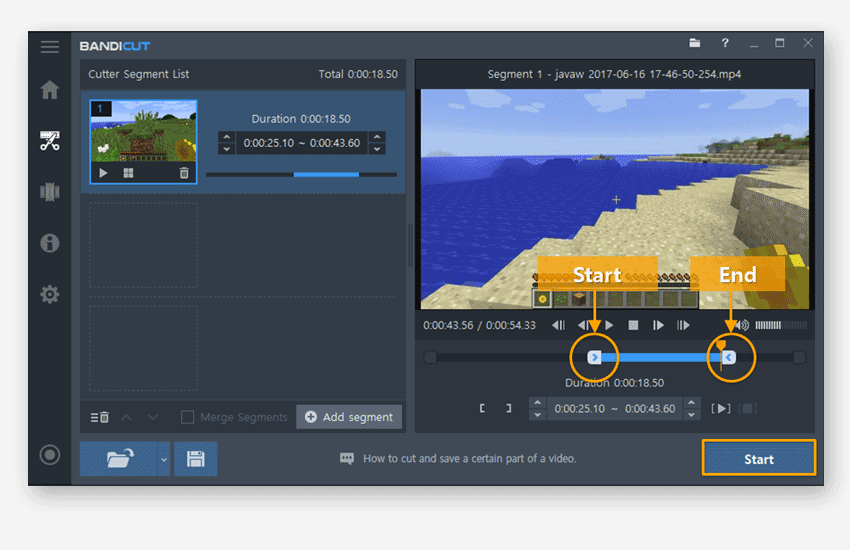
Task: Increase start time under the preview
Action: (x=537, y=403)
